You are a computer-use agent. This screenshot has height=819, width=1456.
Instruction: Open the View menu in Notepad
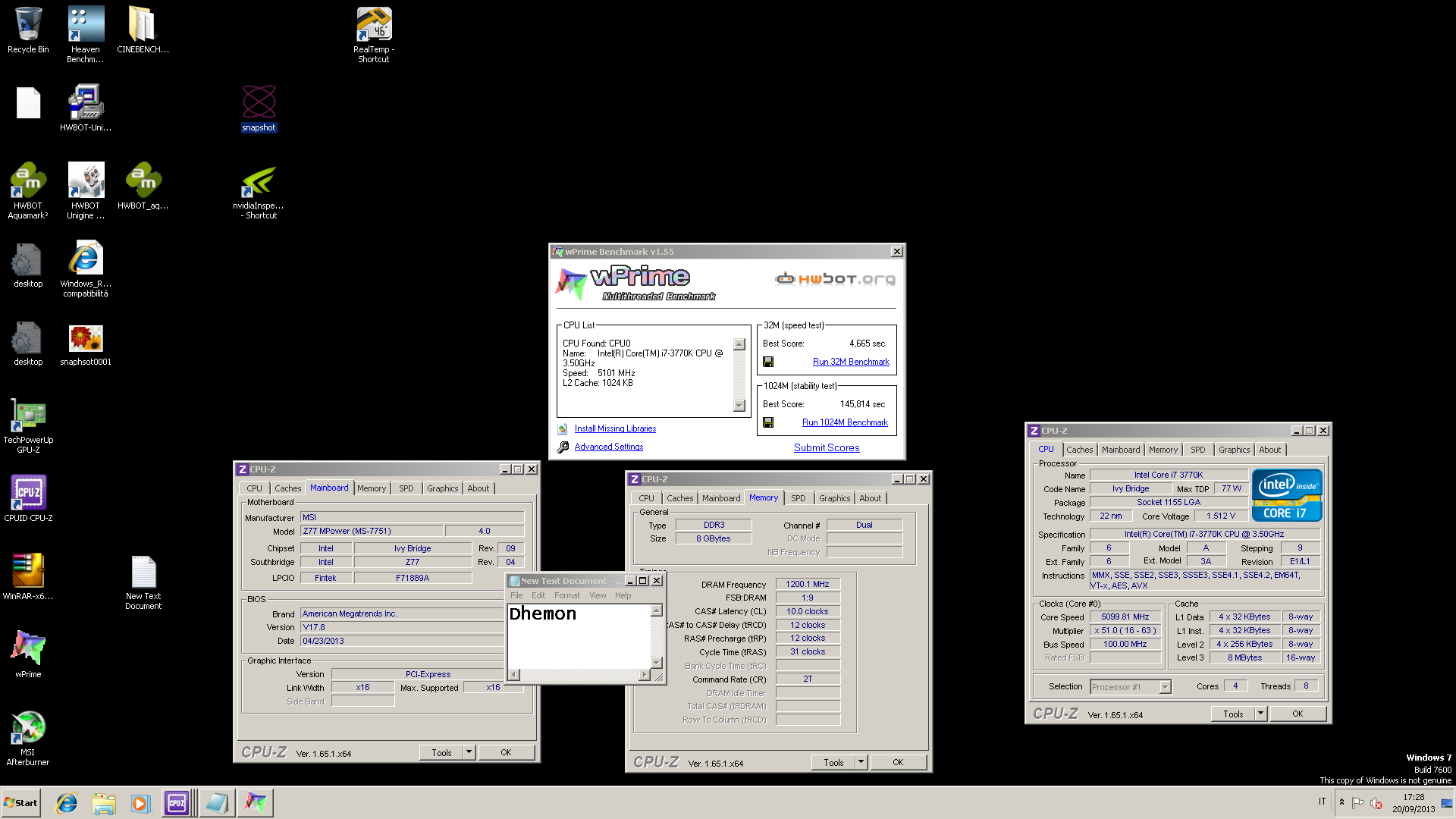tap(598, 595)
